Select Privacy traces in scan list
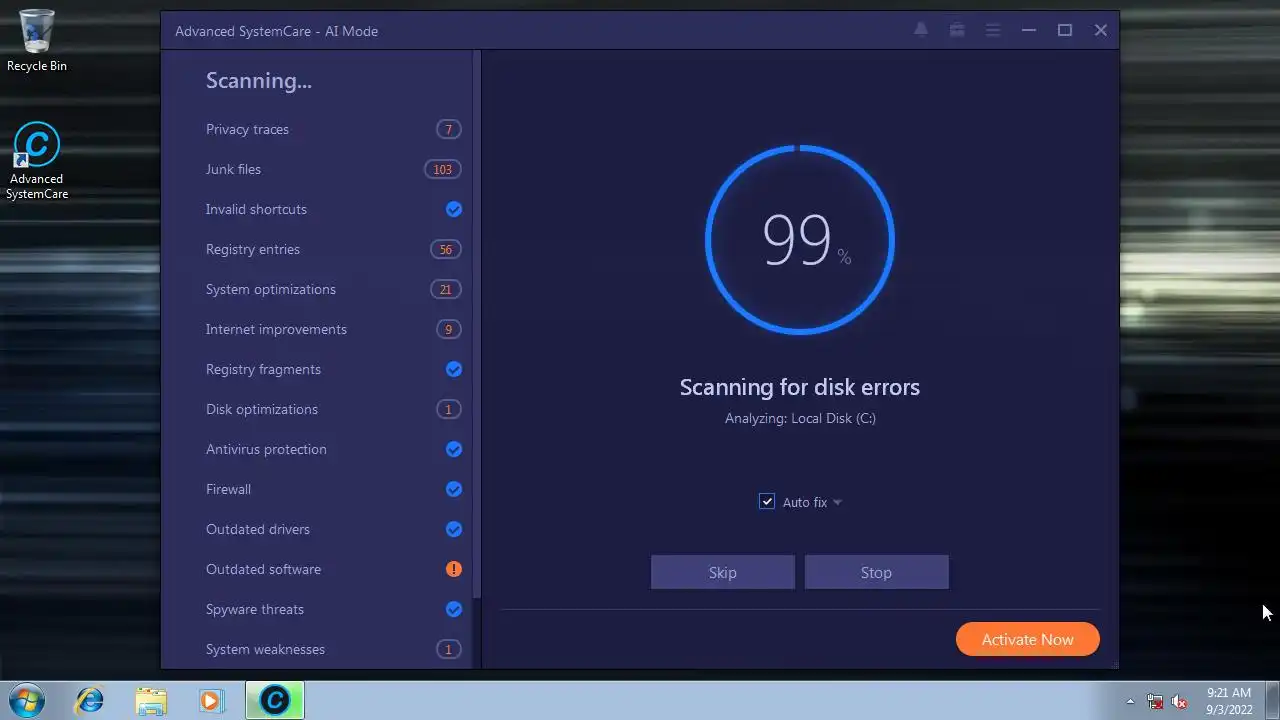This screenshot has height=720, width=1280. [247, 129]
